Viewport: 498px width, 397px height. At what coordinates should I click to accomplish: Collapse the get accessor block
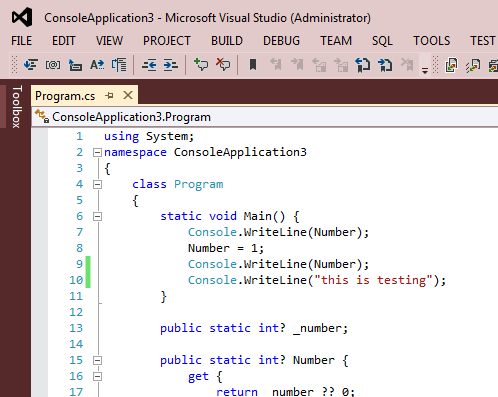pos(97,376)
